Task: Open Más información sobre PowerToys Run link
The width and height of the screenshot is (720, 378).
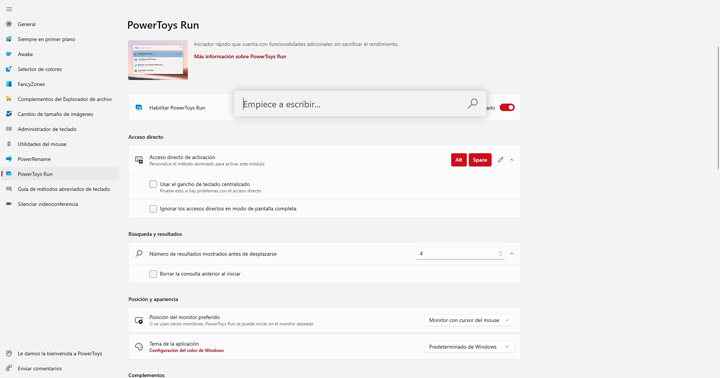Action: click(x=240, y=56)
